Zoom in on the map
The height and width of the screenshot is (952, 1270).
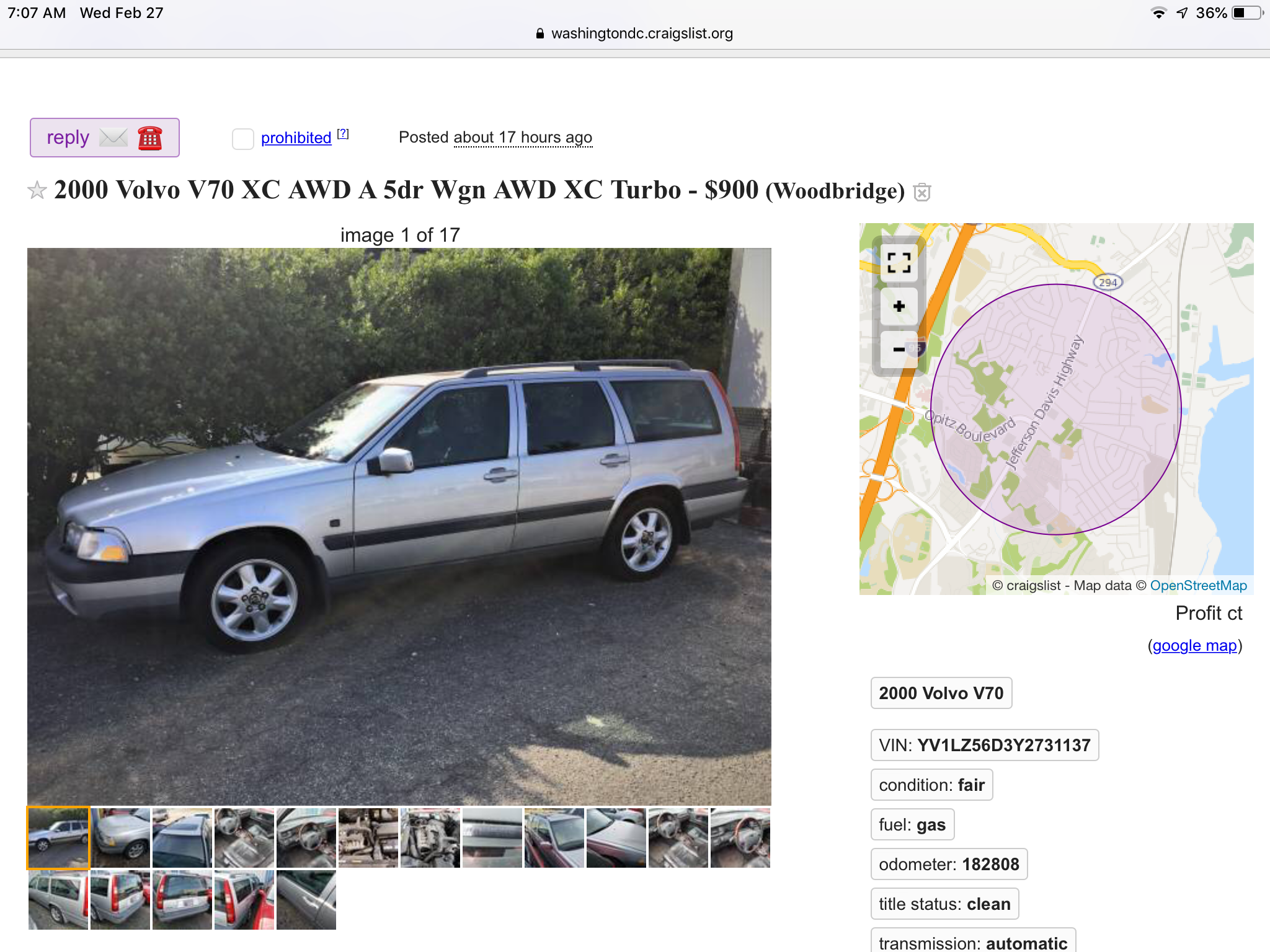[x=899, y=306]
